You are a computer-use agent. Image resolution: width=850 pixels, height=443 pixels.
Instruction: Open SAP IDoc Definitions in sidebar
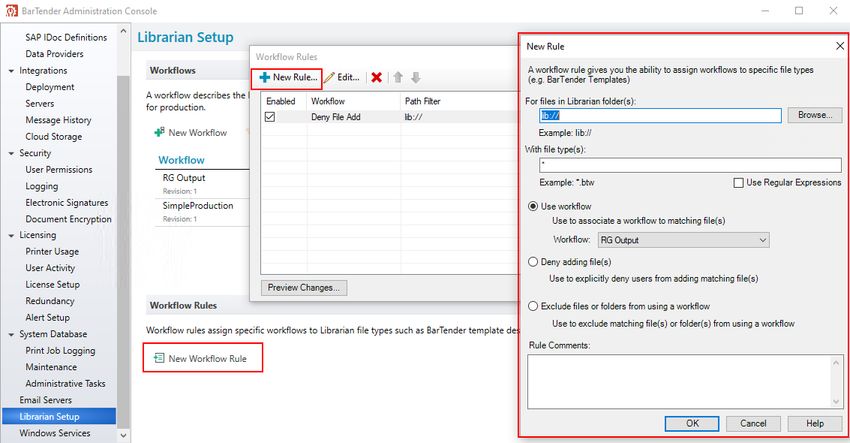[66, 37]
